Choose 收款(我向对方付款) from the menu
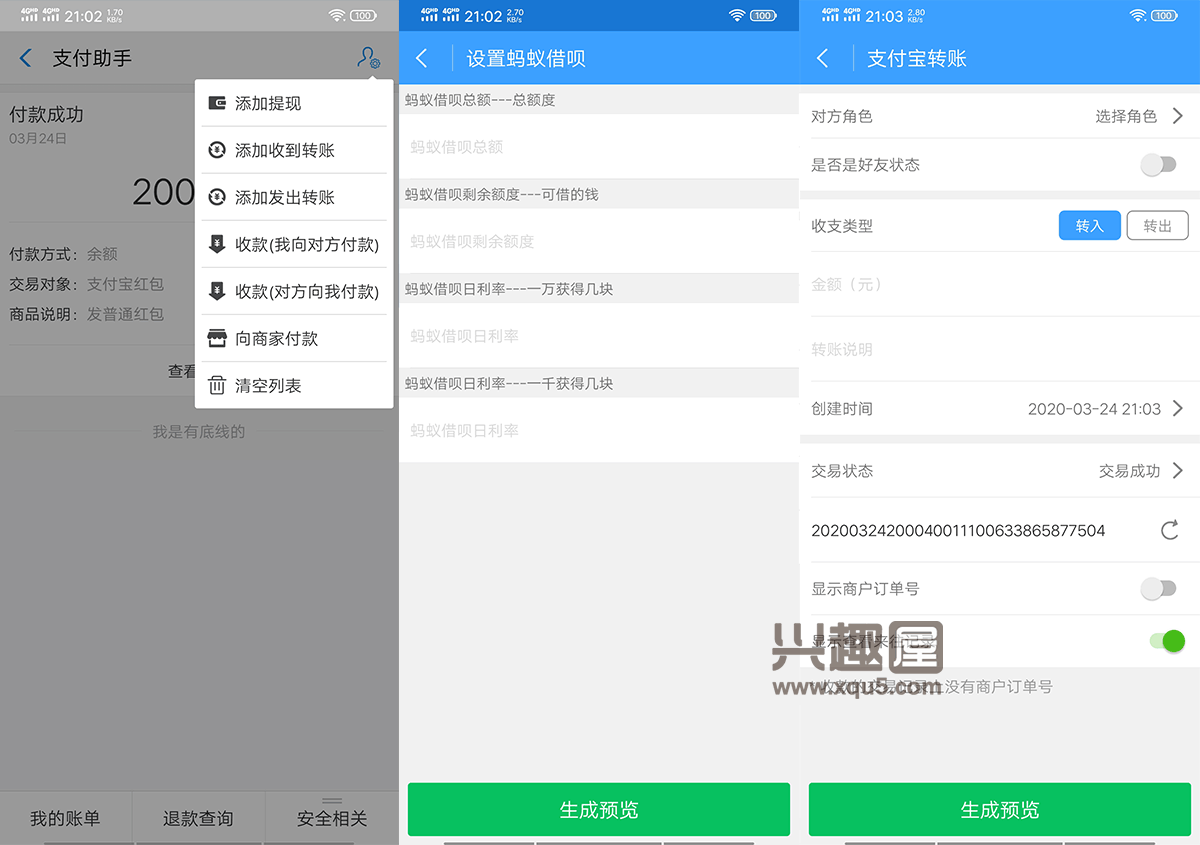Screen dimensions: 1200x845 (x=294, y=244)
